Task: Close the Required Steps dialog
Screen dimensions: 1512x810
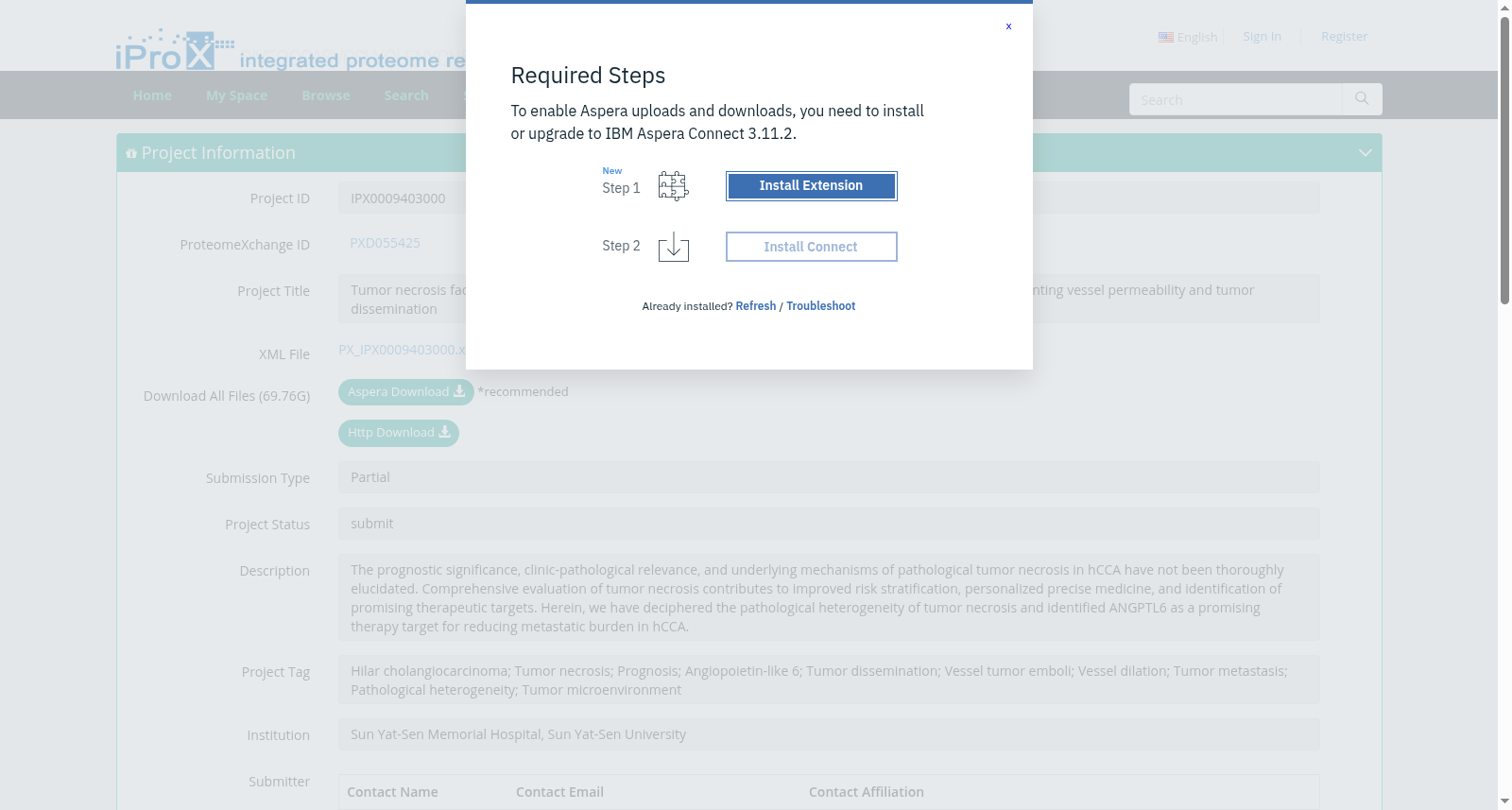Action: [x=1008, y=26]
